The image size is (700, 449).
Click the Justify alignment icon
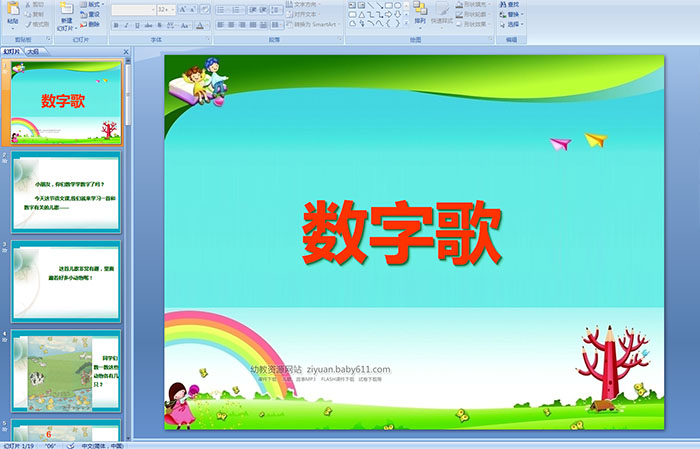pos(253,25)
